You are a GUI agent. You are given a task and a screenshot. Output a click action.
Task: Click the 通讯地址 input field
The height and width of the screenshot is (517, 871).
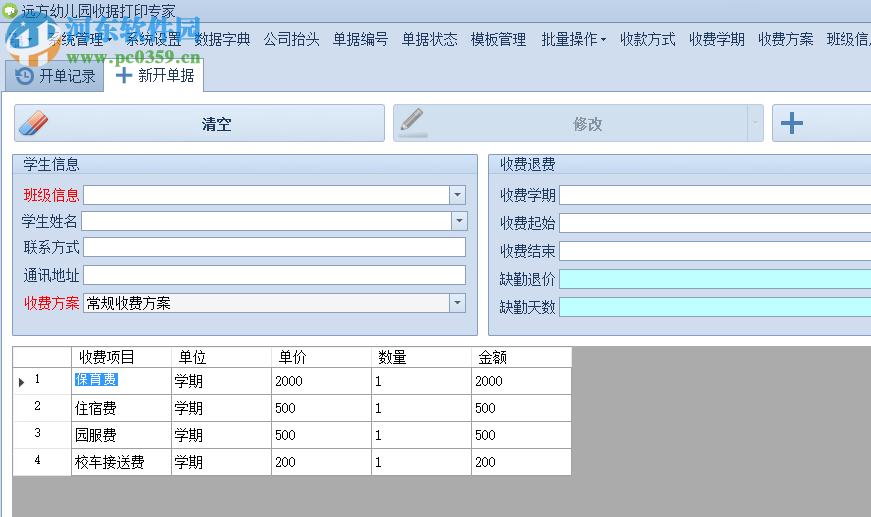pos(274,275)
